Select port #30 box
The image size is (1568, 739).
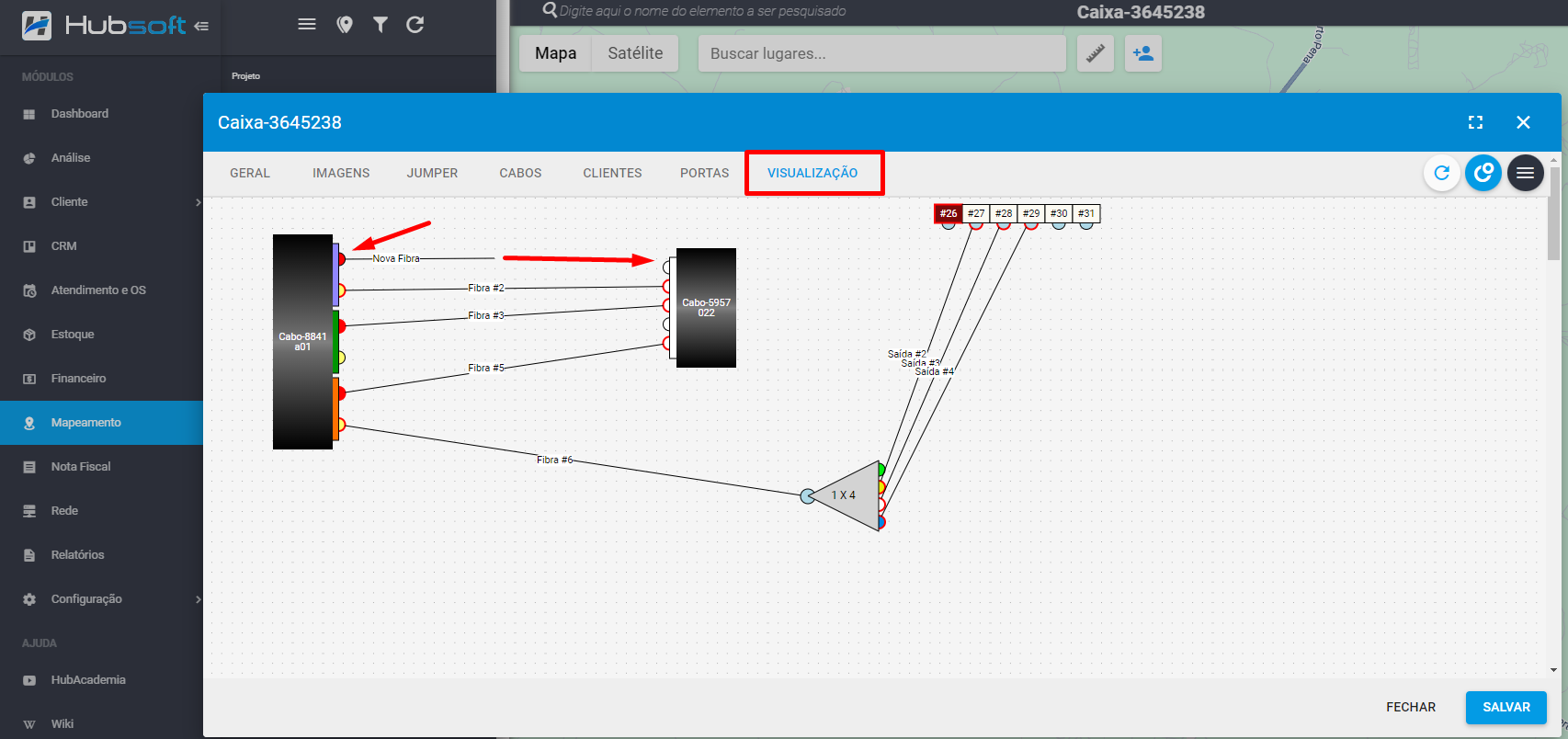(1059, 213)
